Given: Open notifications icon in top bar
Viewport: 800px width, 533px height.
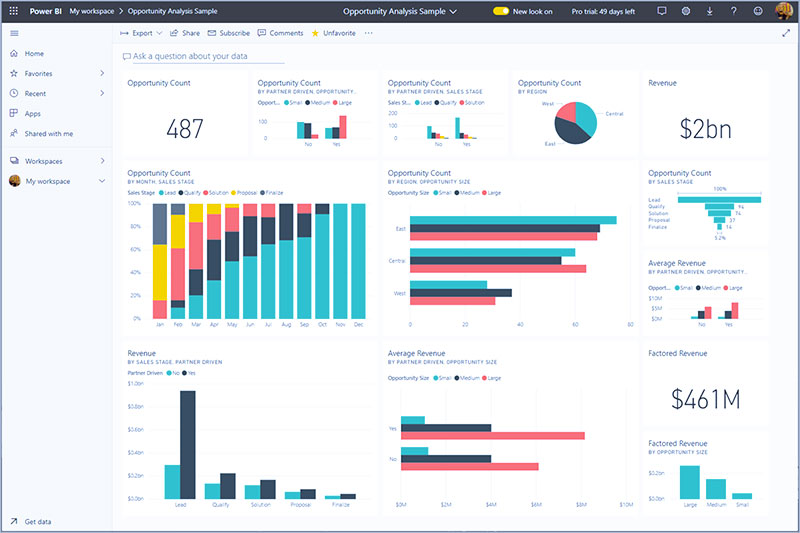Looking at the screenshot, I should click(662, 11).
